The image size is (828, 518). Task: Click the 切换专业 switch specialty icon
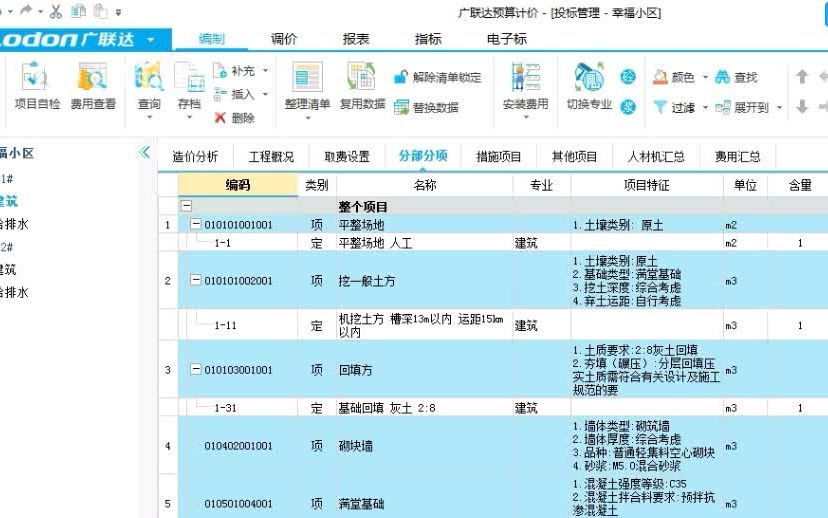589,77
